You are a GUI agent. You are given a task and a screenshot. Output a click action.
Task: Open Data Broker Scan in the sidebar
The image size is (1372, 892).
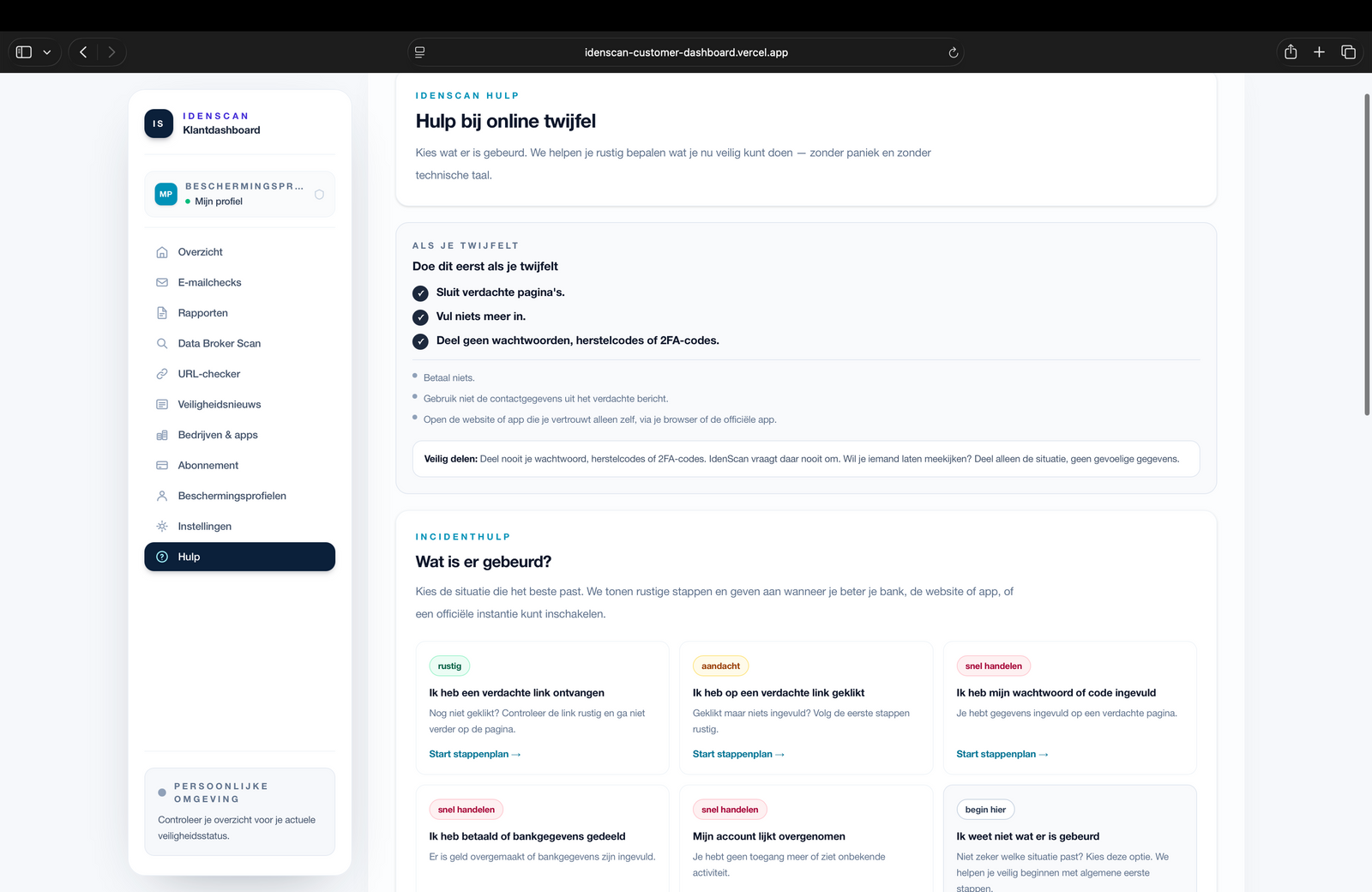tap(240, 343)
